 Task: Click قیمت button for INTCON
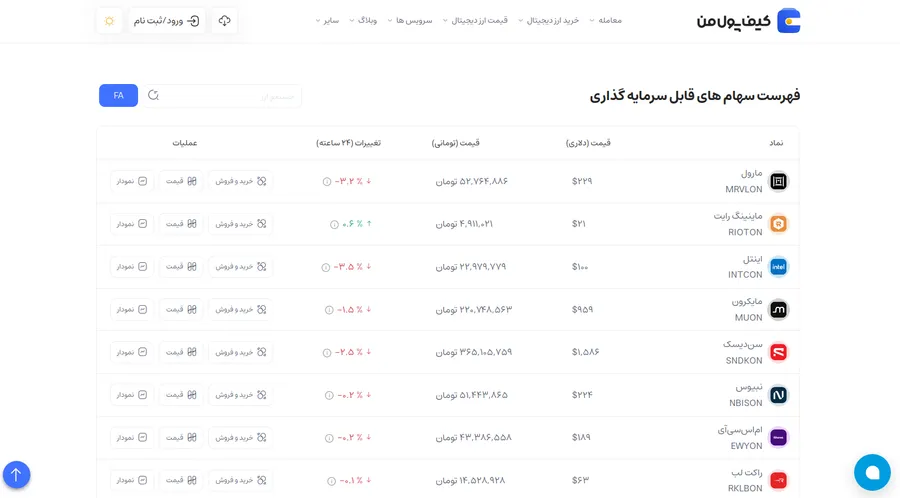click(x=181, y=267)
